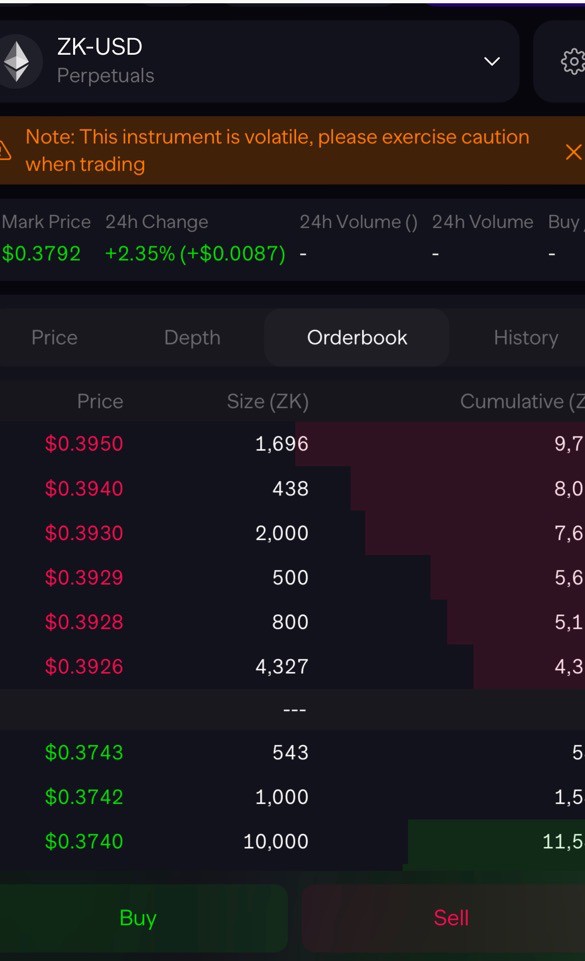Click the red Sell button
The height and width of the screenshot is (961, 585).
coord(451,917)
